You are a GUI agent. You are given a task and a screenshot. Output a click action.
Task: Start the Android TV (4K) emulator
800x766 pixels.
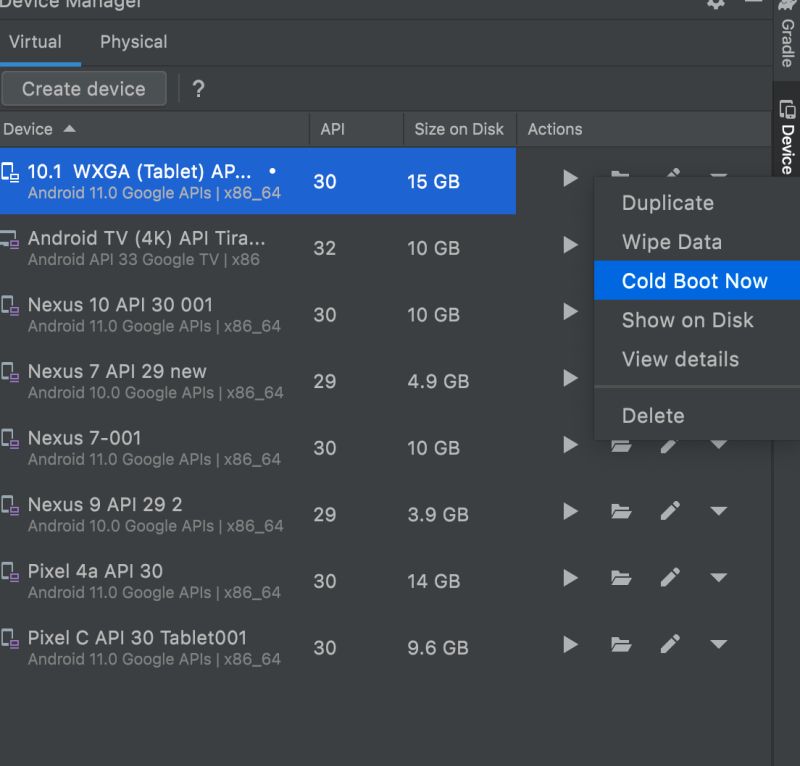point(570,245)
